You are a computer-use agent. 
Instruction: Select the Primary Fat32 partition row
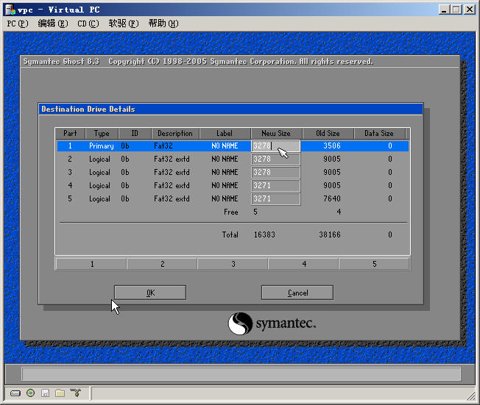(x=233, y=146)
